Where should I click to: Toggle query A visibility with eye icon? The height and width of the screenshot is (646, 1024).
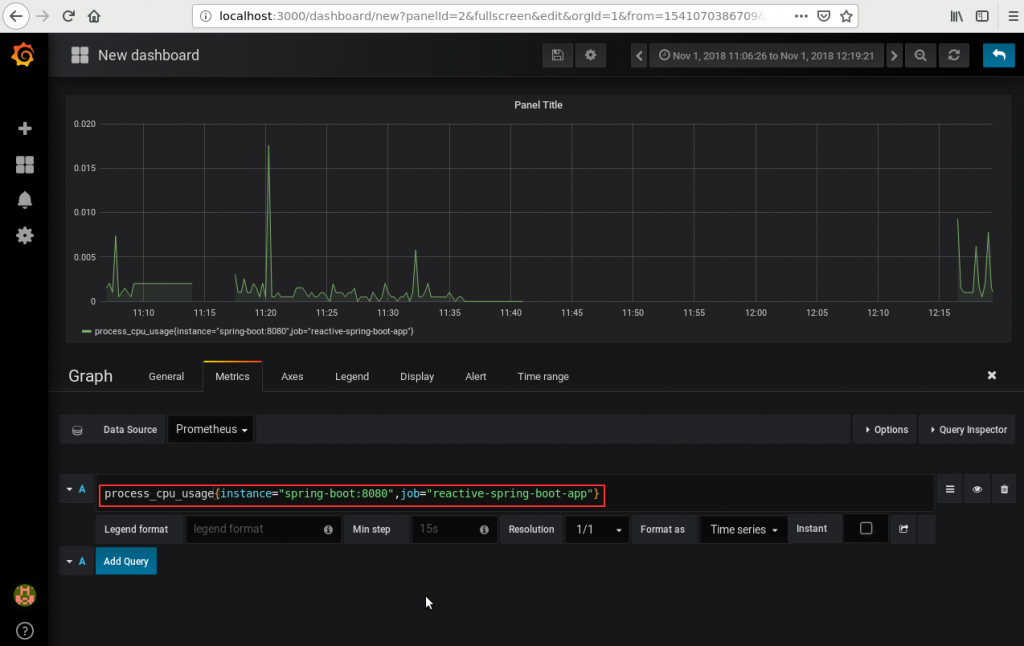pos(977,490)
